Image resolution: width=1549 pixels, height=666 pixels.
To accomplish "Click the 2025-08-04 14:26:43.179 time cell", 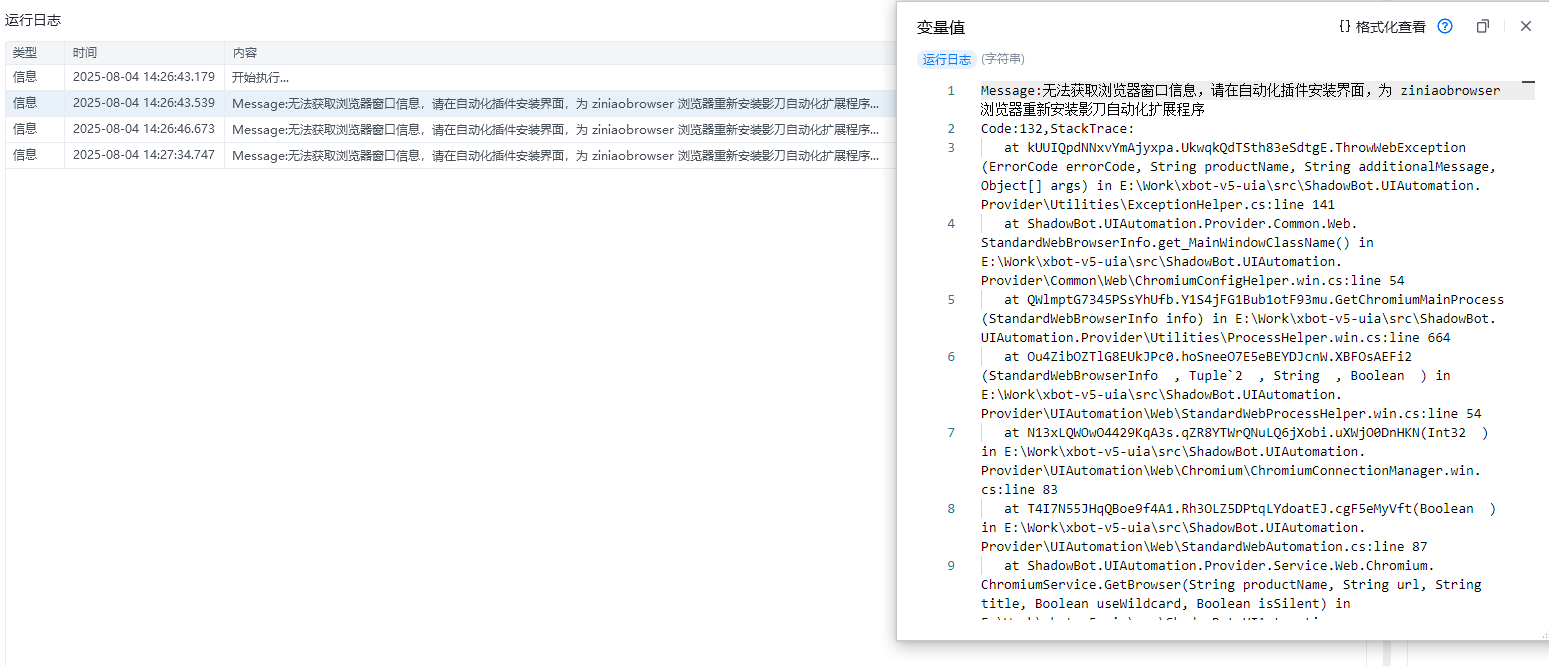I will 144,77.
